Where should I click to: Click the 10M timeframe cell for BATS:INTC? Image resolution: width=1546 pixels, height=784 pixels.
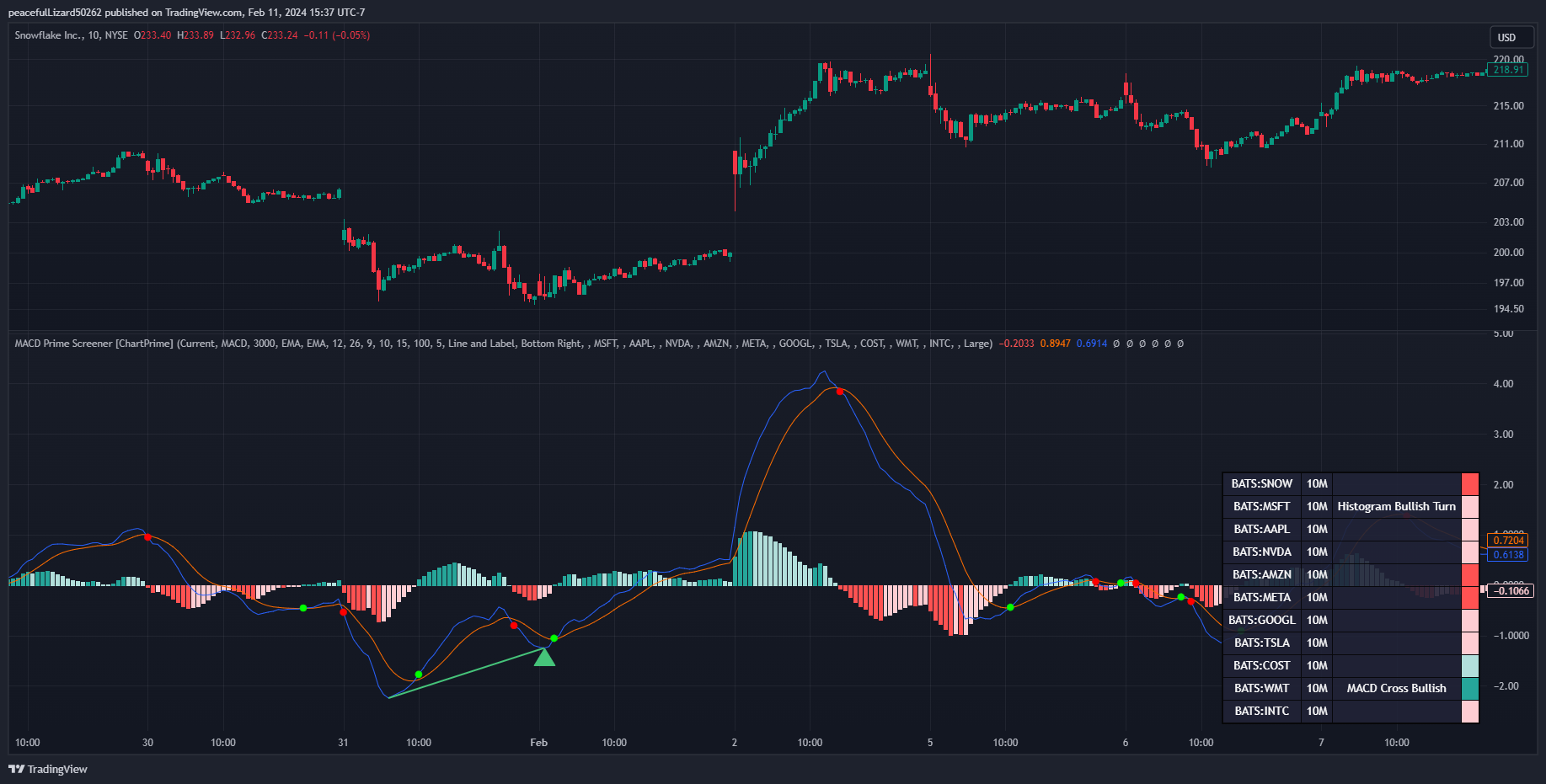click(x=1317, y=712)
